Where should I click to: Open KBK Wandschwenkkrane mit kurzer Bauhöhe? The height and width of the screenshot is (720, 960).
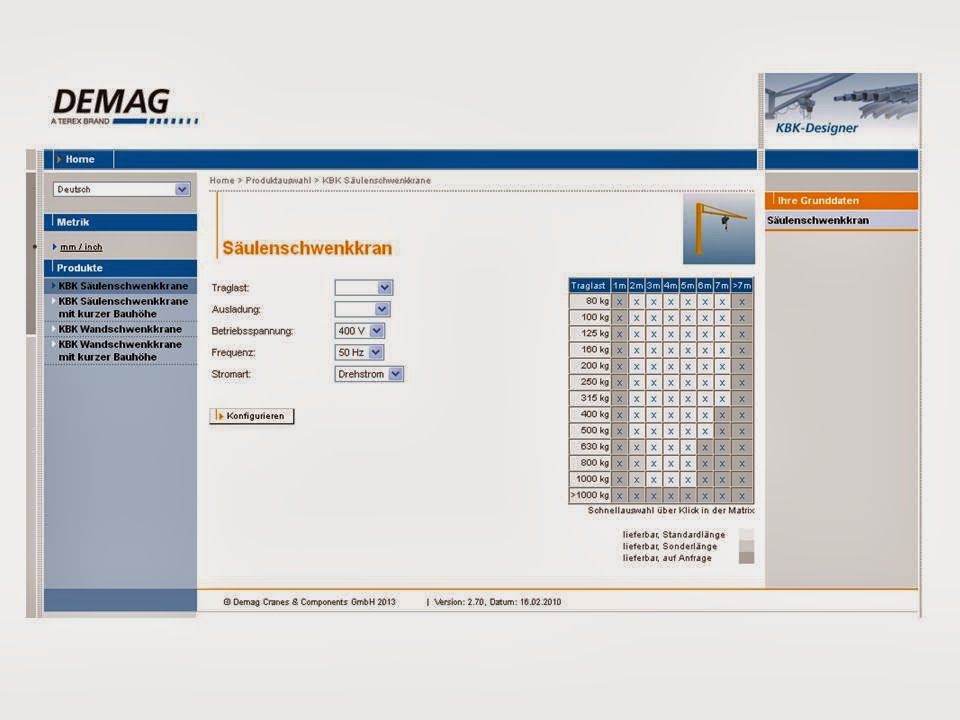click(120, 350)
